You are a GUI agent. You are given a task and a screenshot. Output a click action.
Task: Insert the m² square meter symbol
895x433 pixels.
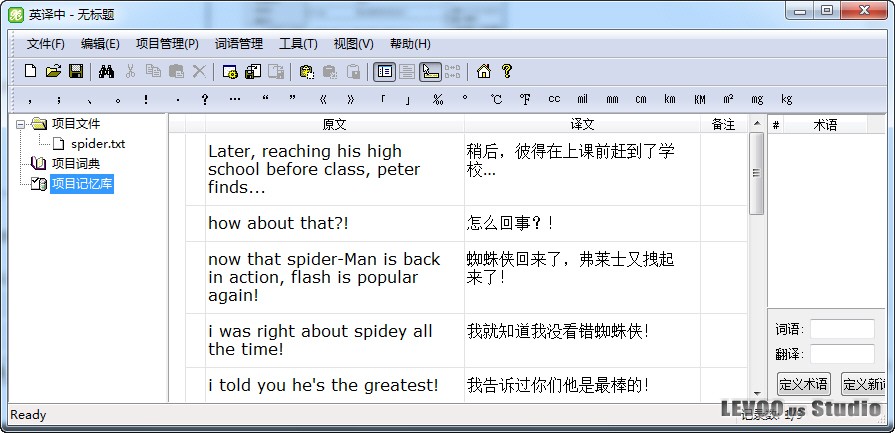point(728,99)
